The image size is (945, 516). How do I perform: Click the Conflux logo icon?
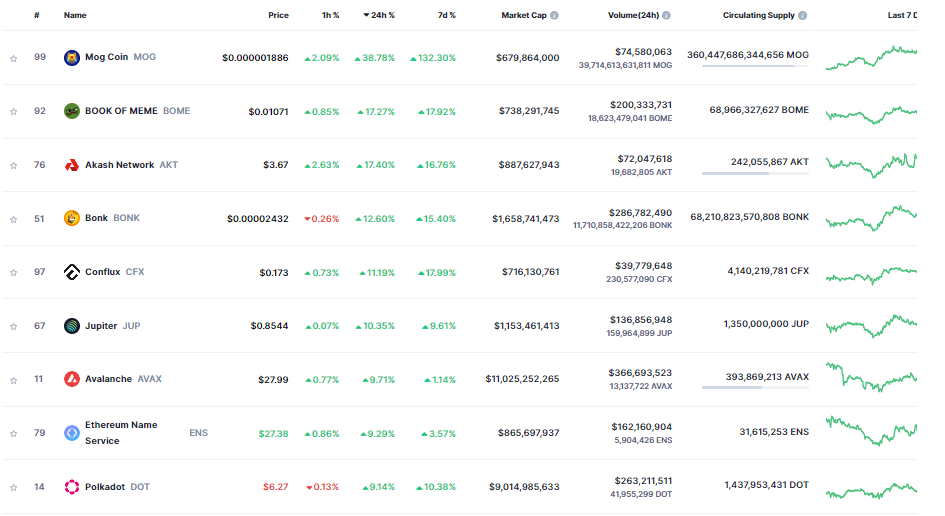tap(72, 272)
